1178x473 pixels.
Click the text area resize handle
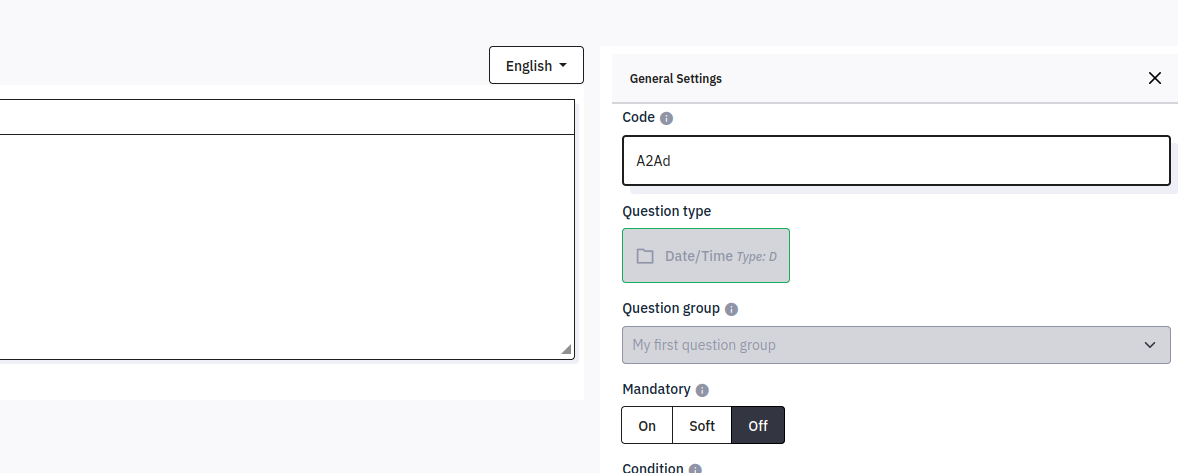[x=567, y=350]
